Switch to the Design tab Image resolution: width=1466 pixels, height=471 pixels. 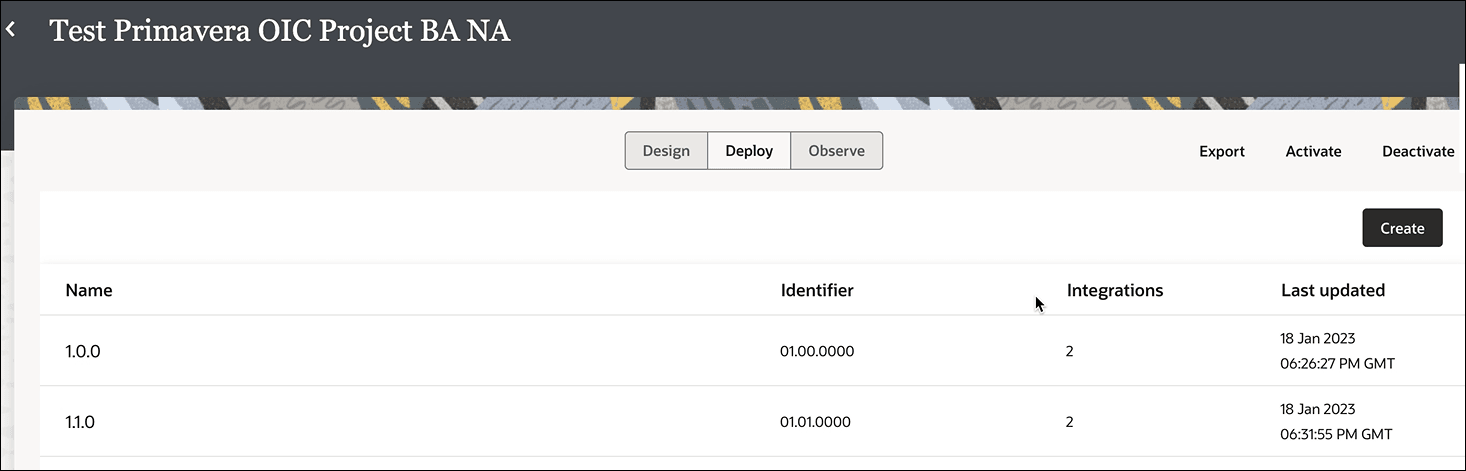666,151
